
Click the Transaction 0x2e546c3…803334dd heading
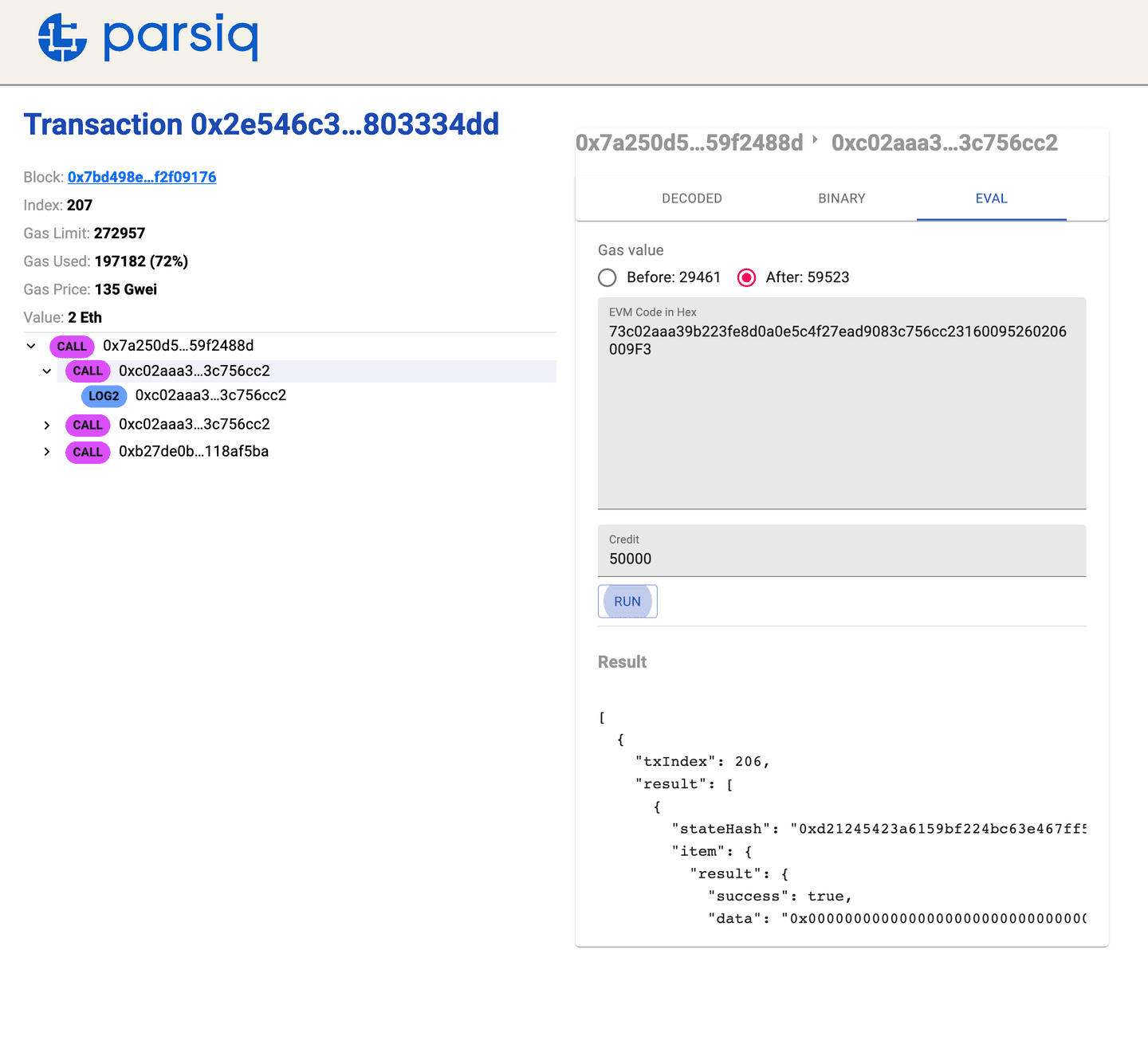(261, 124)
